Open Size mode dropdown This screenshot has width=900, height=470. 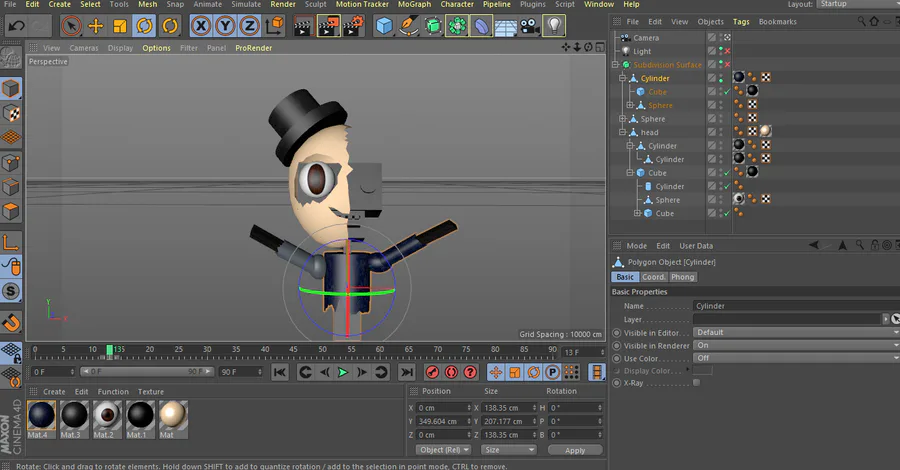click(x=509, y=450)
